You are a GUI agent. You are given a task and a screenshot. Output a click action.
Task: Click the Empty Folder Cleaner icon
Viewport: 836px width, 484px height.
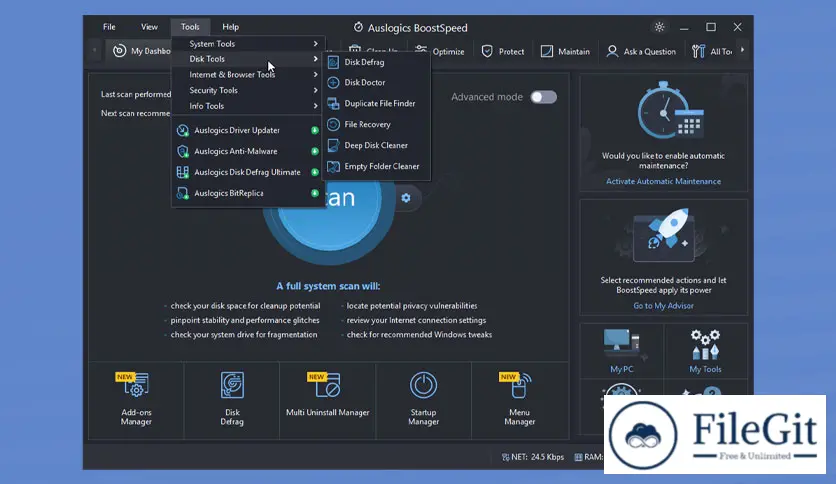pyautogui.click(x=333, y=166)
